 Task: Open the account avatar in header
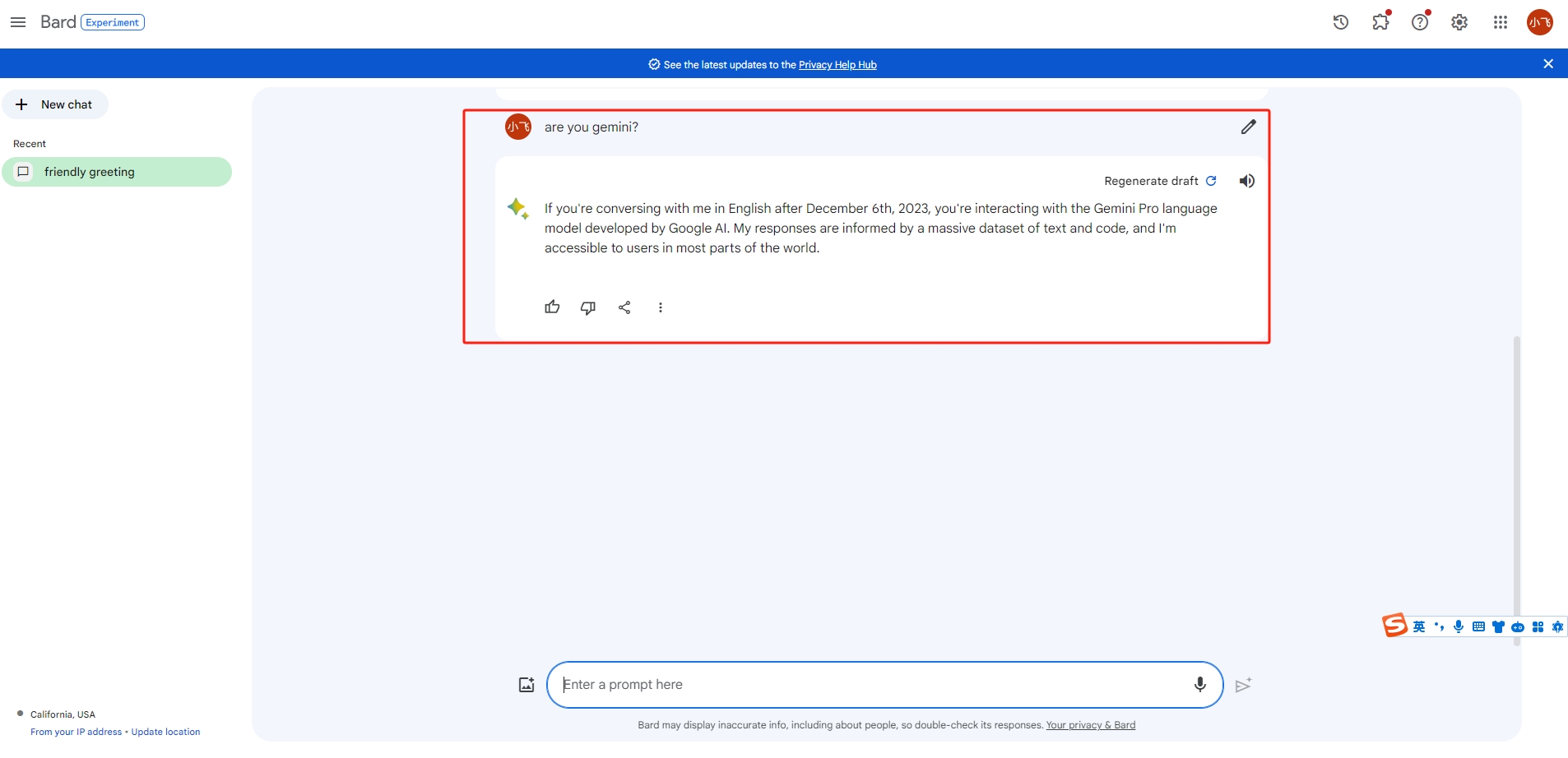tap(1540, 22)
